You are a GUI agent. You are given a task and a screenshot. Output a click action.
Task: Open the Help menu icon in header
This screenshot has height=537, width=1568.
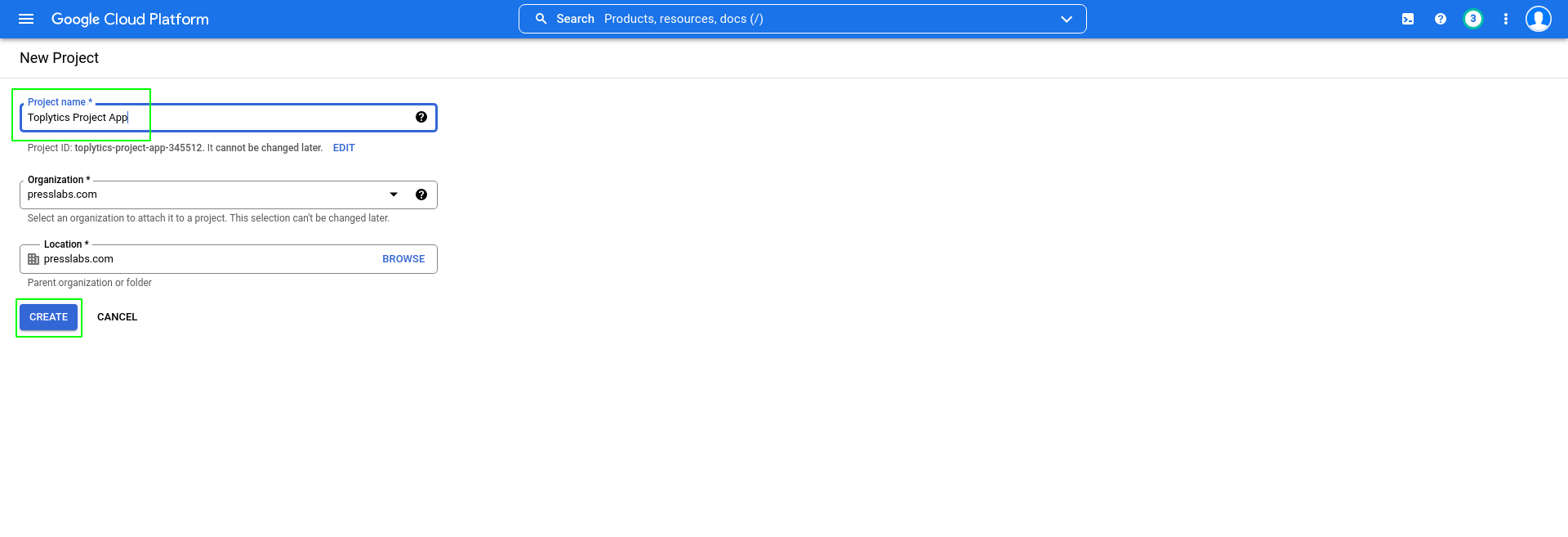pyautogui.click(x=1441, y=19)
